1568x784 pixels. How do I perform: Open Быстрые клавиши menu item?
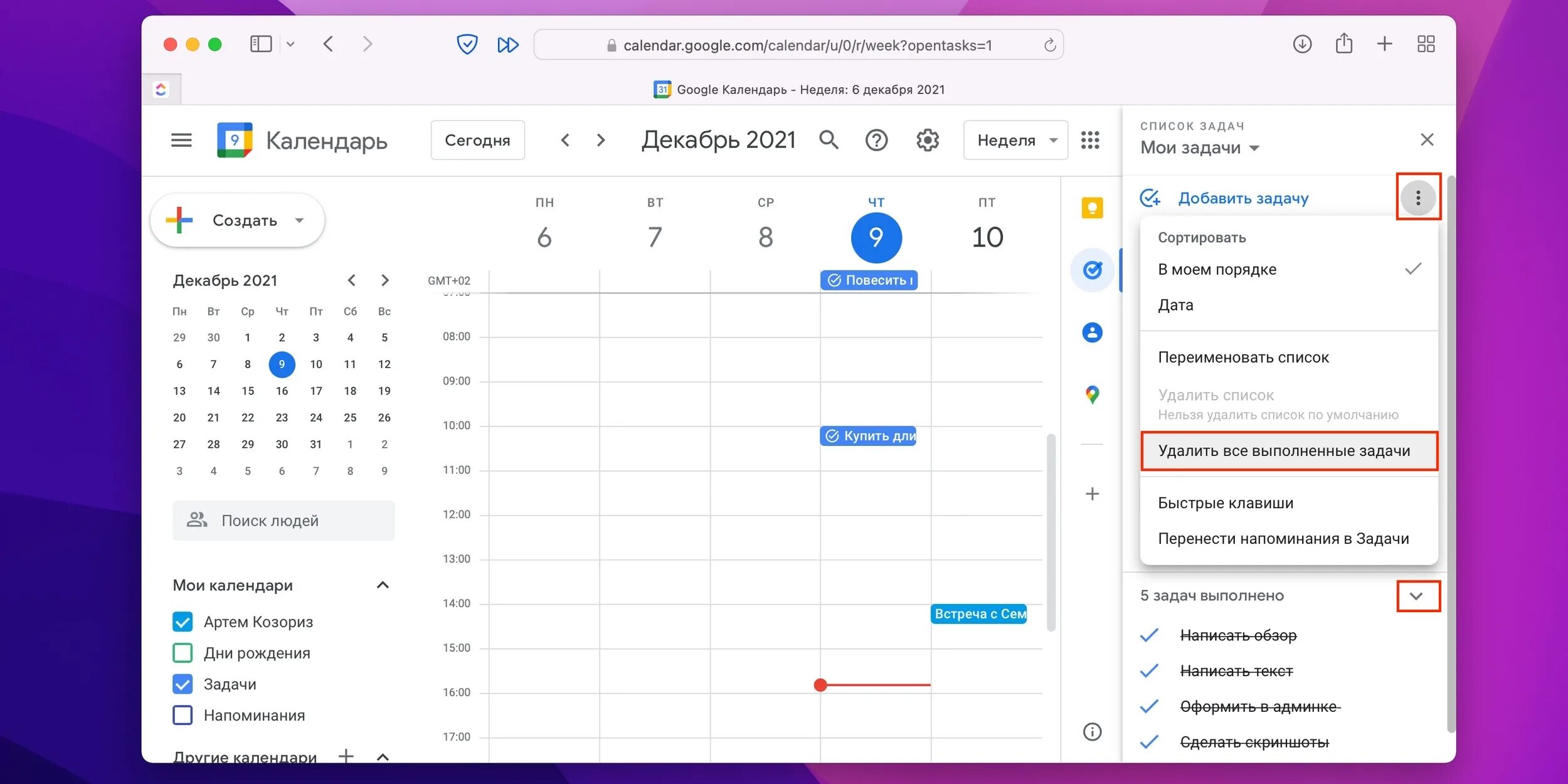pos(1288,502)
